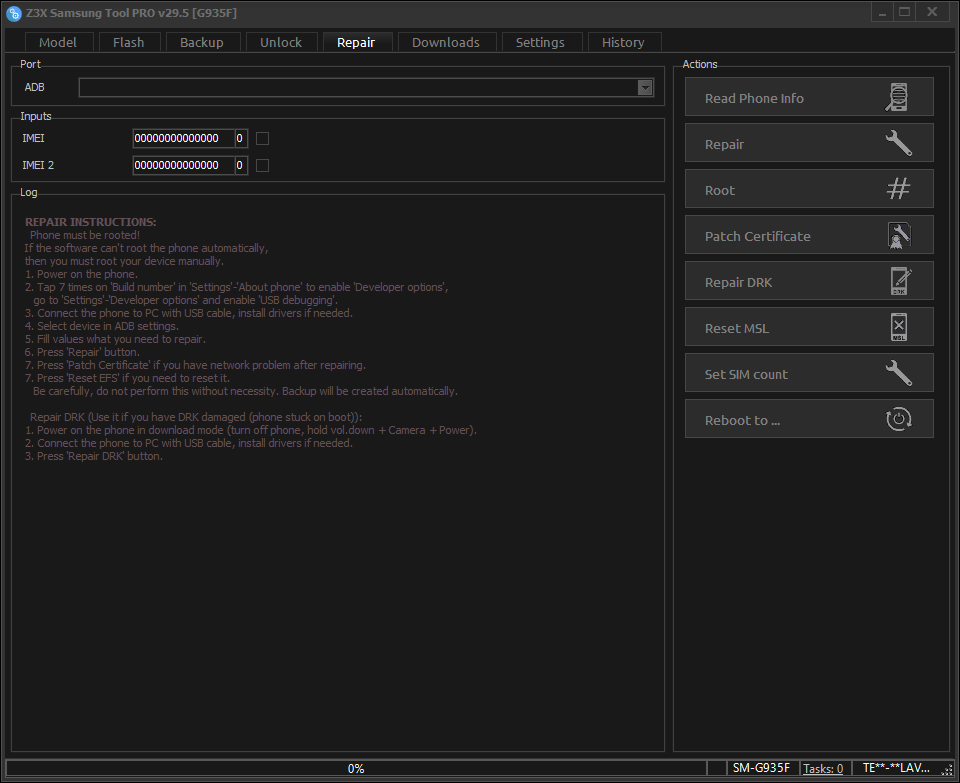Enable the IMEI 2 checkbox
960x783 pixels.
(262, 165)
